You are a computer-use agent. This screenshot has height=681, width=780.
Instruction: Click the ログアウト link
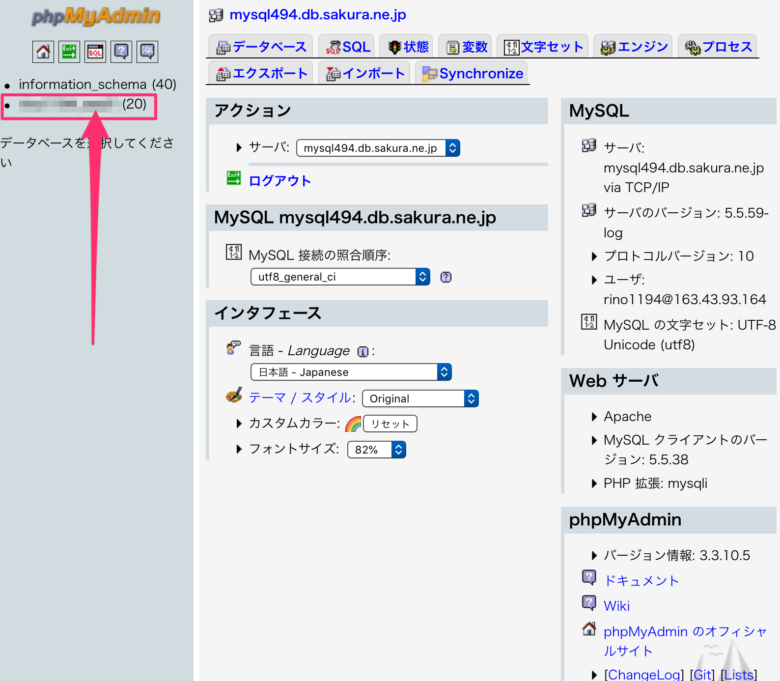click(280, 181)
